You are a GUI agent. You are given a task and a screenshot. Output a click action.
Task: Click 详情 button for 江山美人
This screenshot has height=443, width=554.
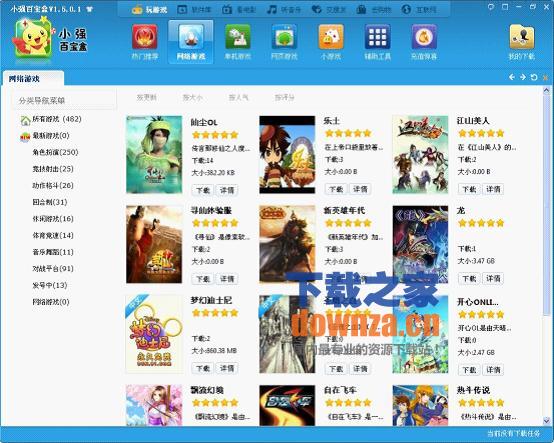tap(493, 189)
